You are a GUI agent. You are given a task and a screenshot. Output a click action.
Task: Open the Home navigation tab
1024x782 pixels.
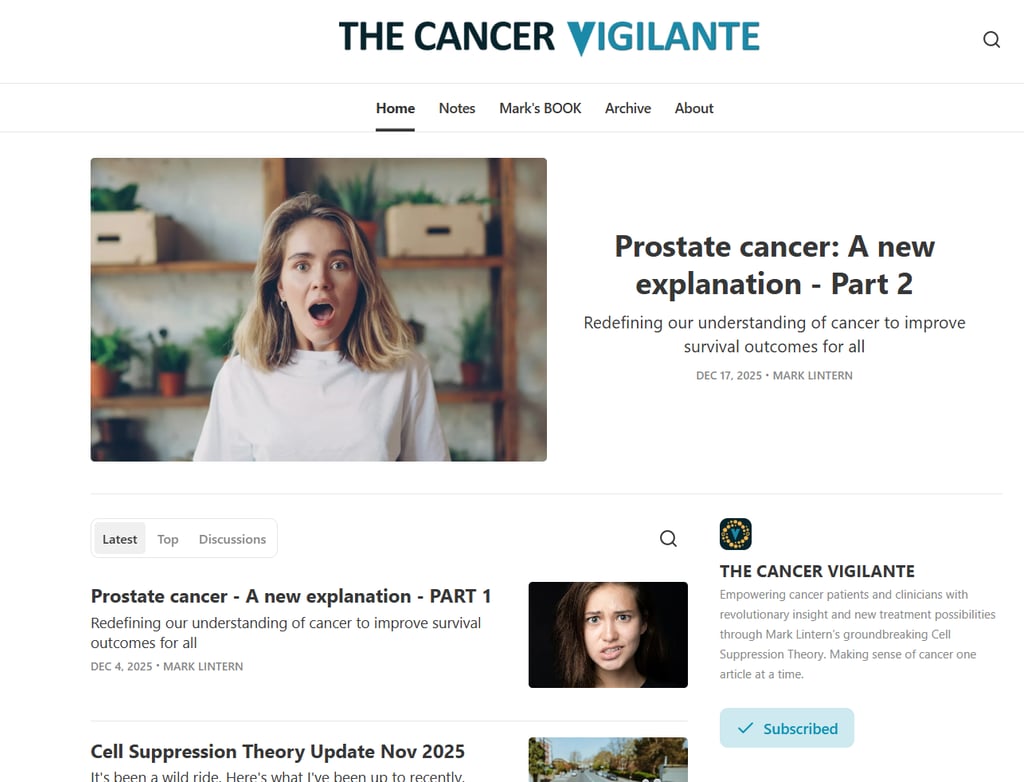point(395,108)
